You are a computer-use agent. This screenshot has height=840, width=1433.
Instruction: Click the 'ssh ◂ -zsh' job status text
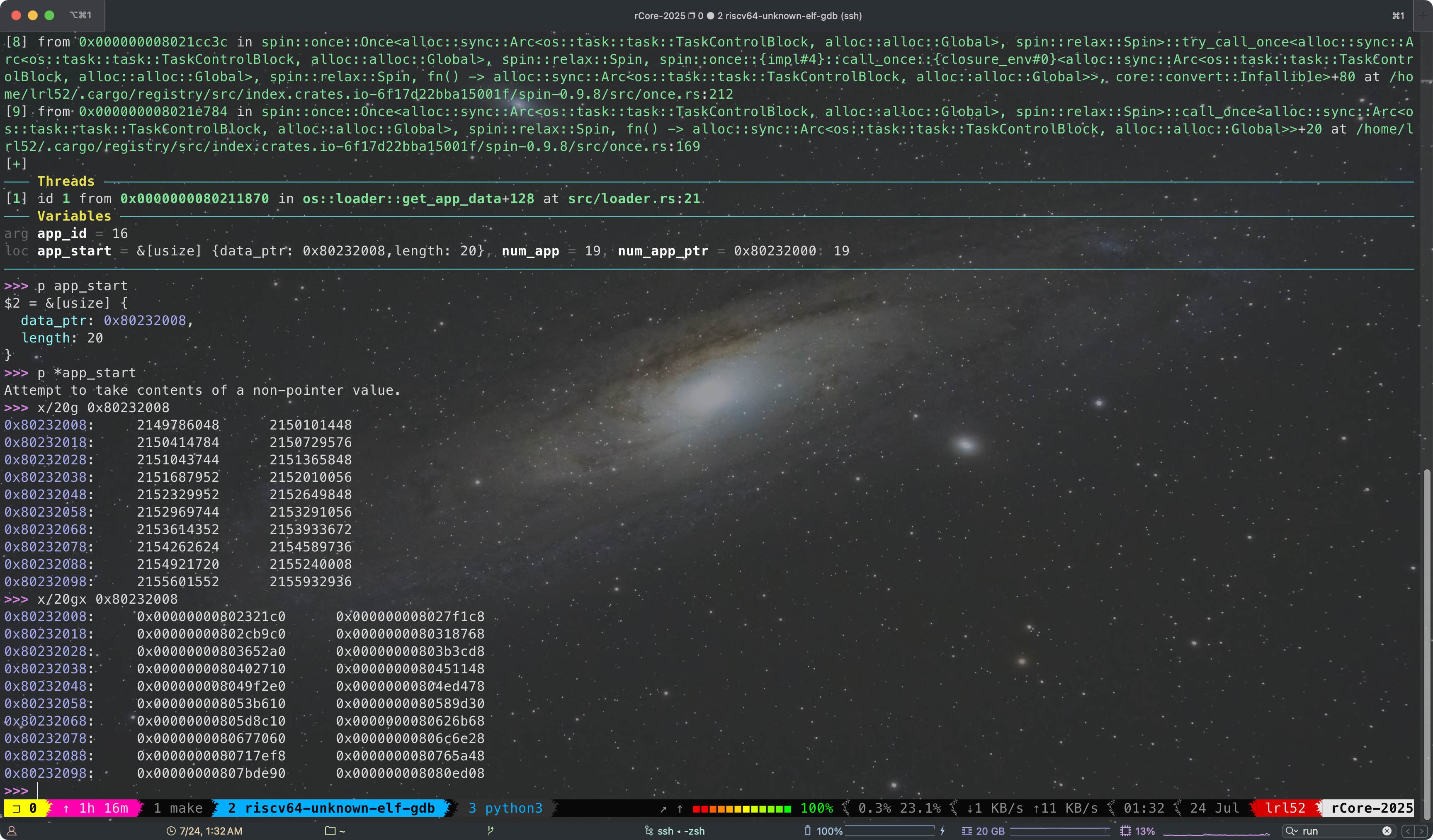[x=681, y=831]
